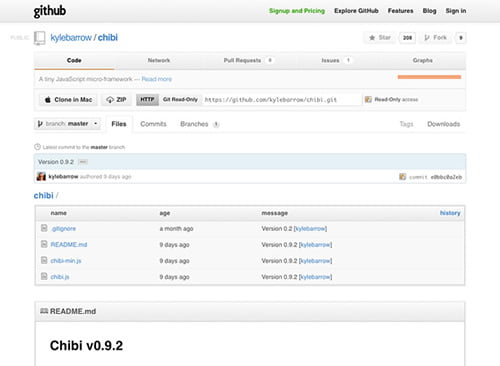Image resolution: width=500 pixels, height=366 pixels.
Task: Click the Clone in Mac button
Action: tap(68, 100)
